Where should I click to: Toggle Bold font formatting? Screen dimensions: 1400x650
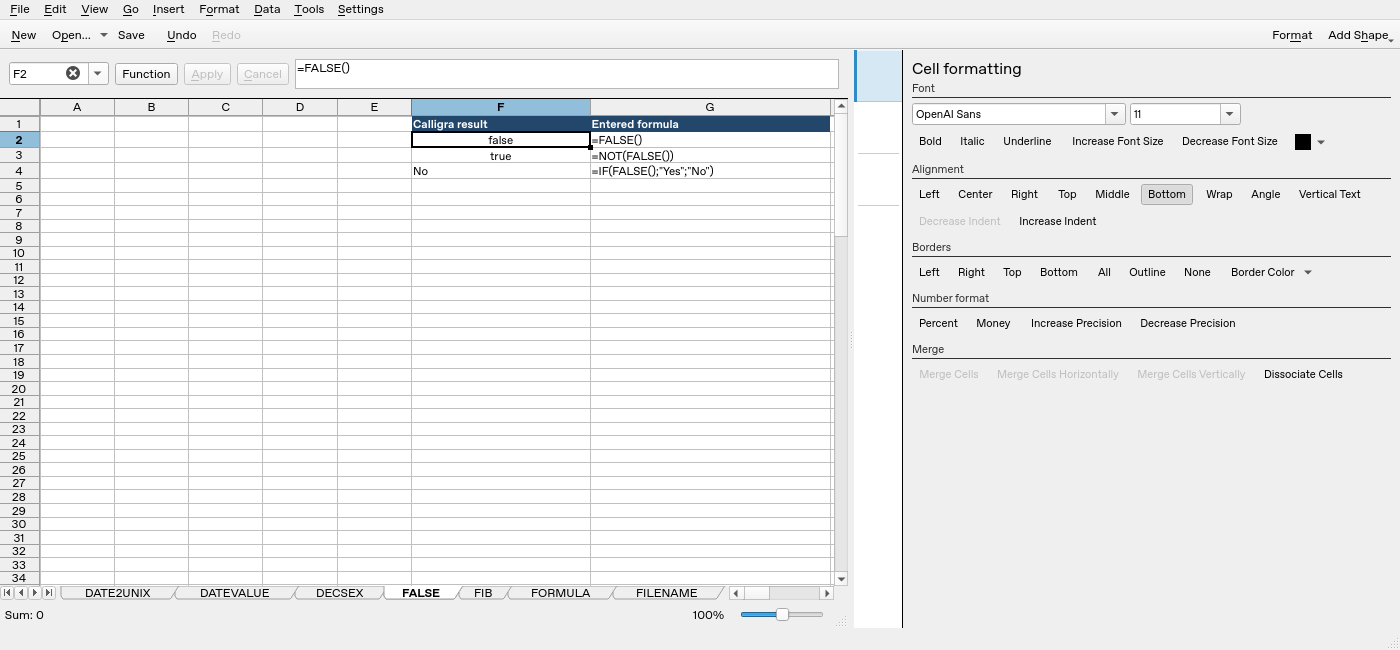coord(930,142)
